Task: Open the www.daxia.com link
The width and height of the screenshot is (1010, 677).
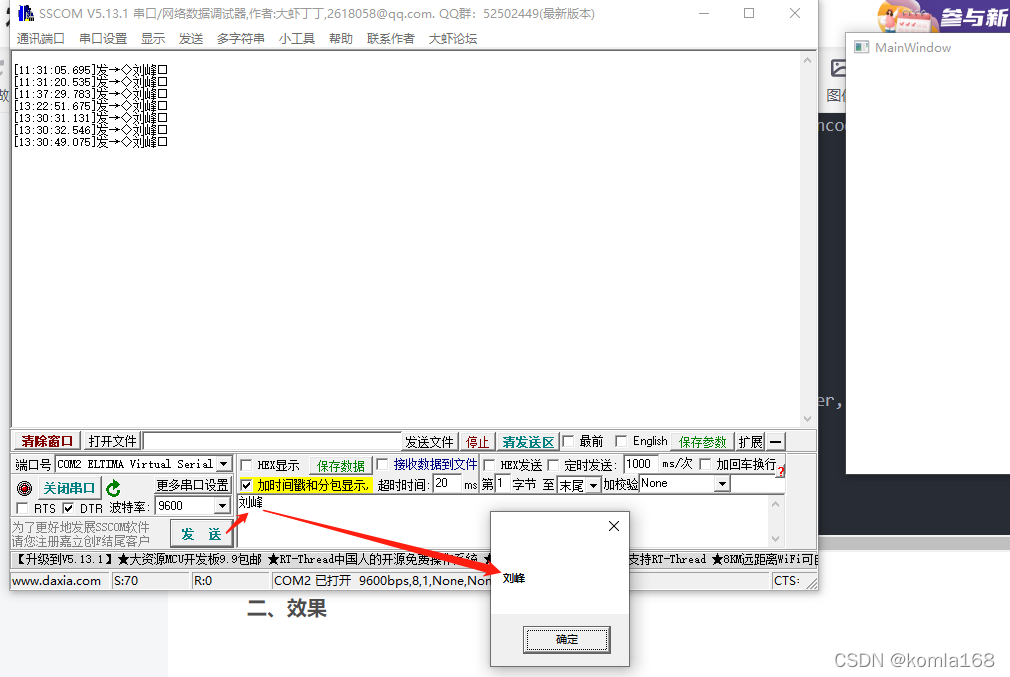Action: click(x=58, y=580)
